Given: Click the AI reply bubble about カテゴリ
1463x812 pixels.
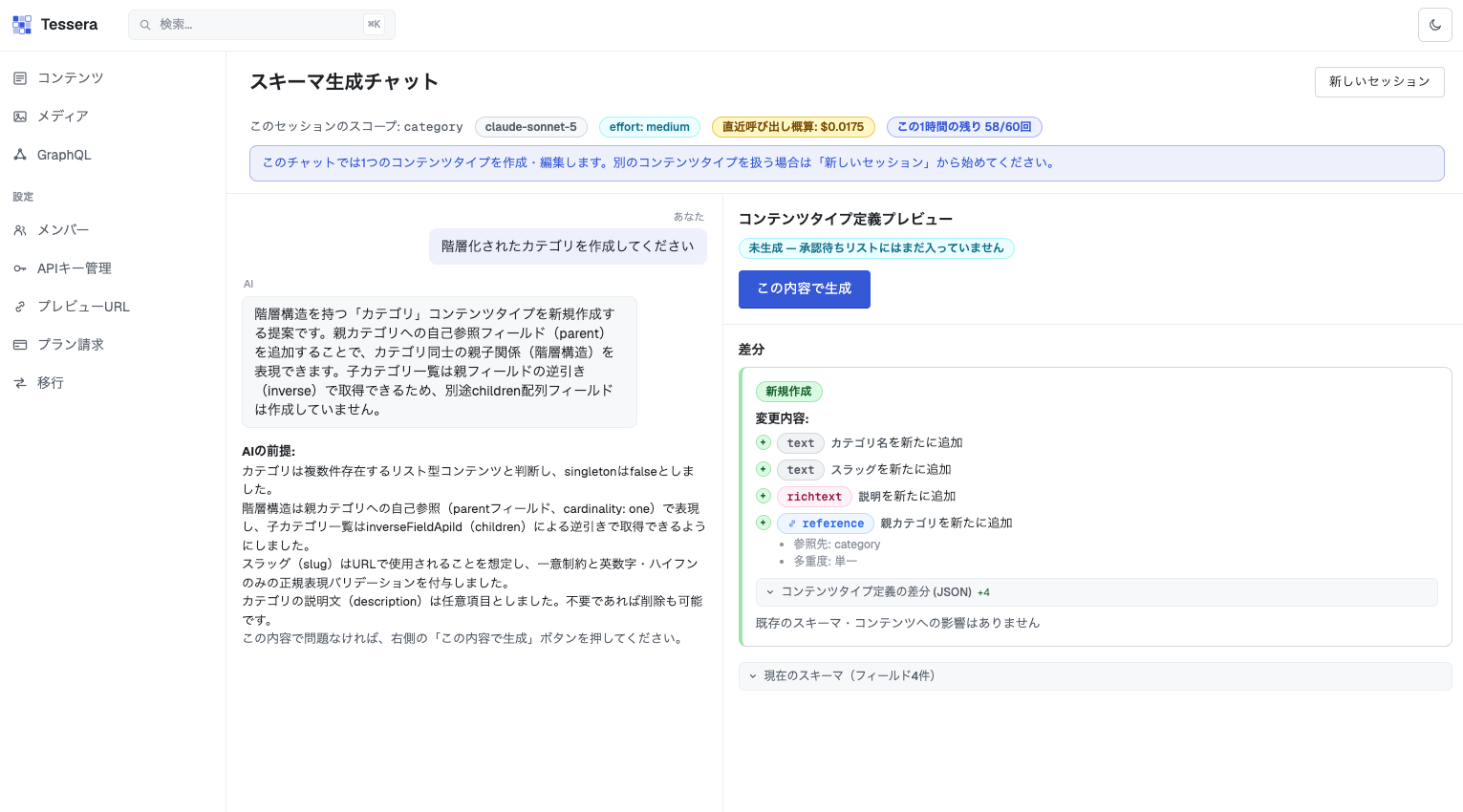Looking at the screenshot, I should point(440,362).
